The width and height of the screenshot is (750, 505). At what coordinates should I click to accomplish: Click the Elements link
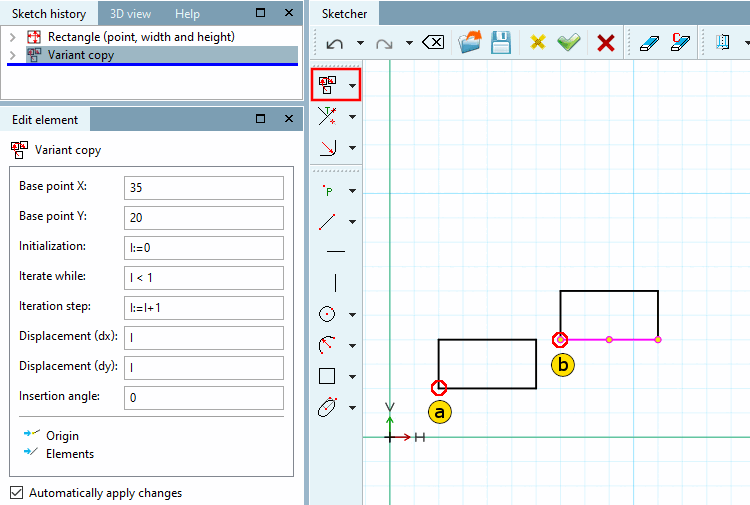[x=70, y=454]
